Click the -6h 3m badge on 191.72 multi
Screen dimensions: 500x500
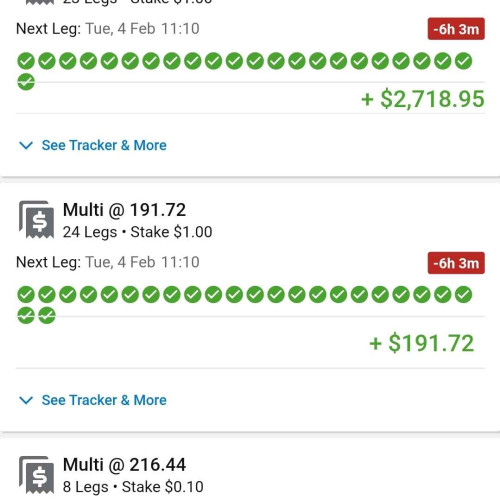pyautogui.click(x=456, y=263)
